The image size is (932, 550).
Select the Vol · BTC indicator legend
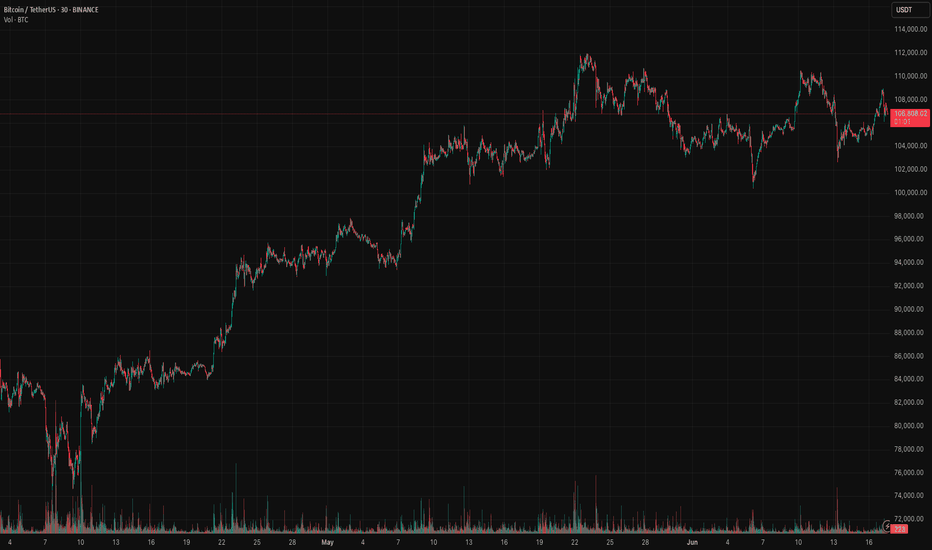[x=16, y=20]
